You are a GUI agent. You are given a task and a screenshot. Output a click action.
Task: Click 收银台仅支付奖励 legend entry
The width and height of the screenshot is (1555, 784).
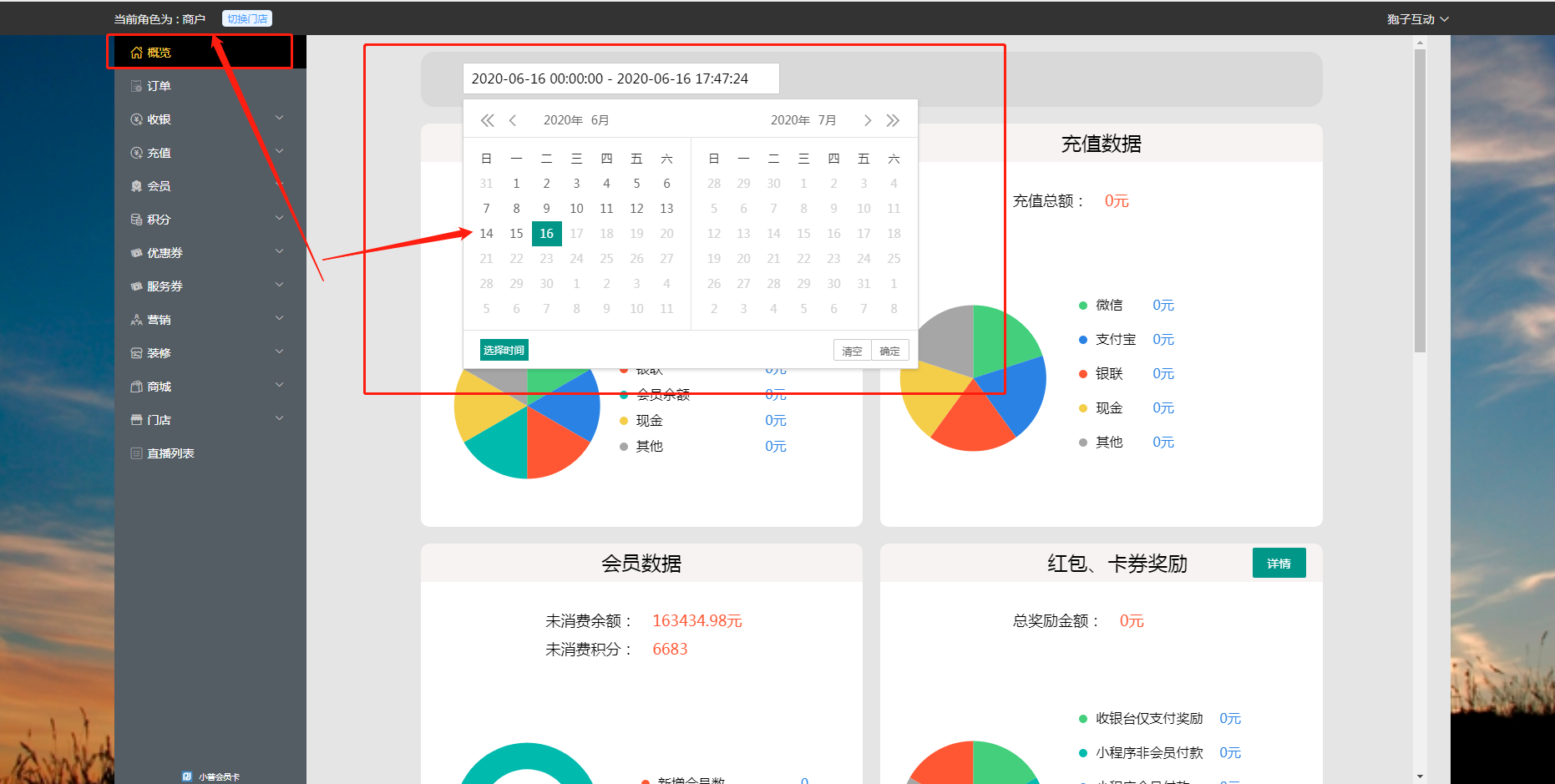pyautogui.click(x=1159, y=718)
